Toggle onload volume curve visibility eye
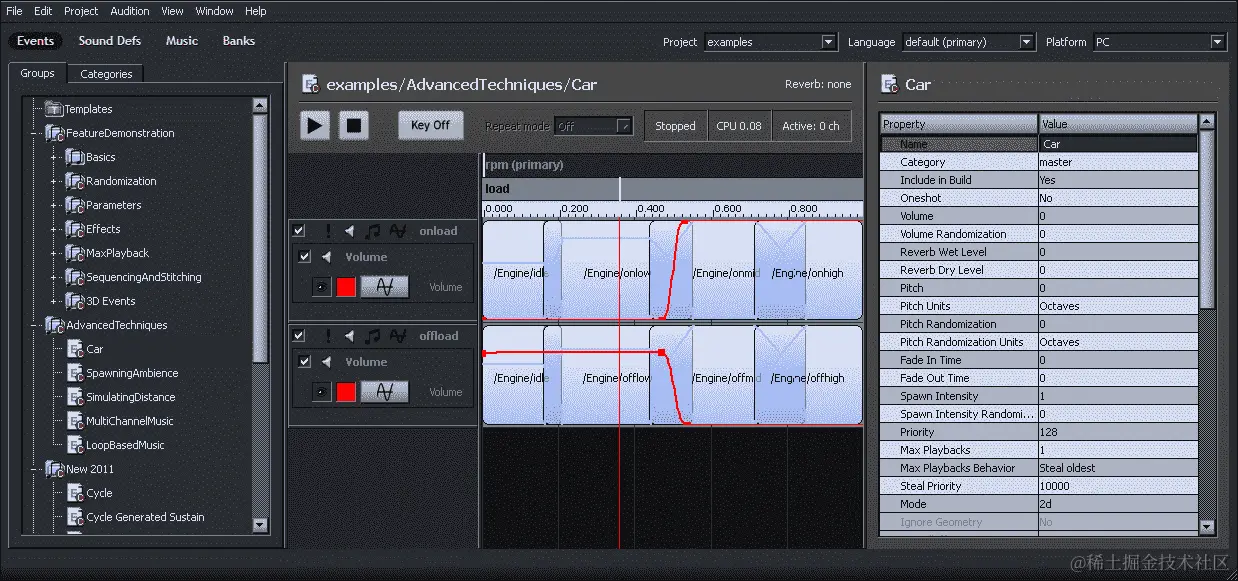The height and width of the screenshot is (581, 1238). tap(320, 287)
